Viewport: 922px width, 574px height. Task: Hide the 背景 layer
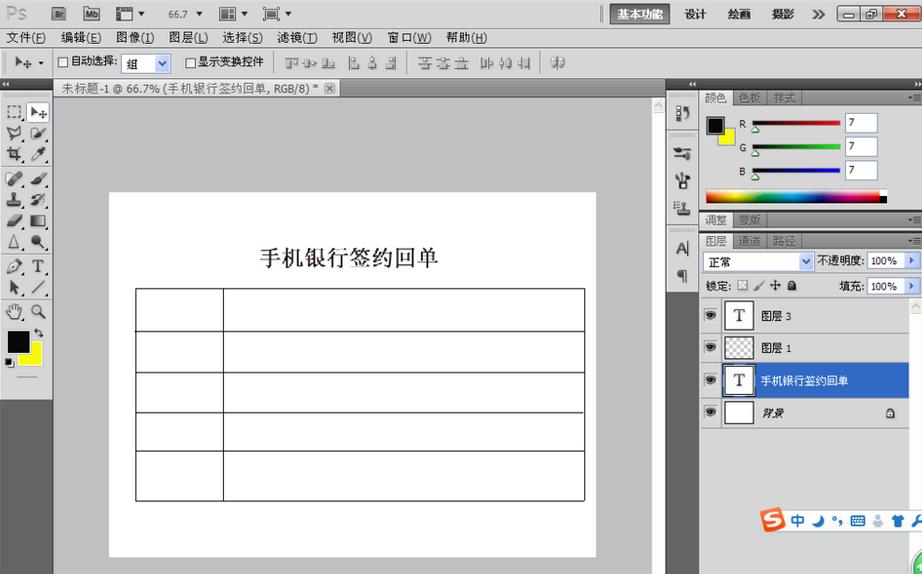pyautogui.click(x=710, y=412)
